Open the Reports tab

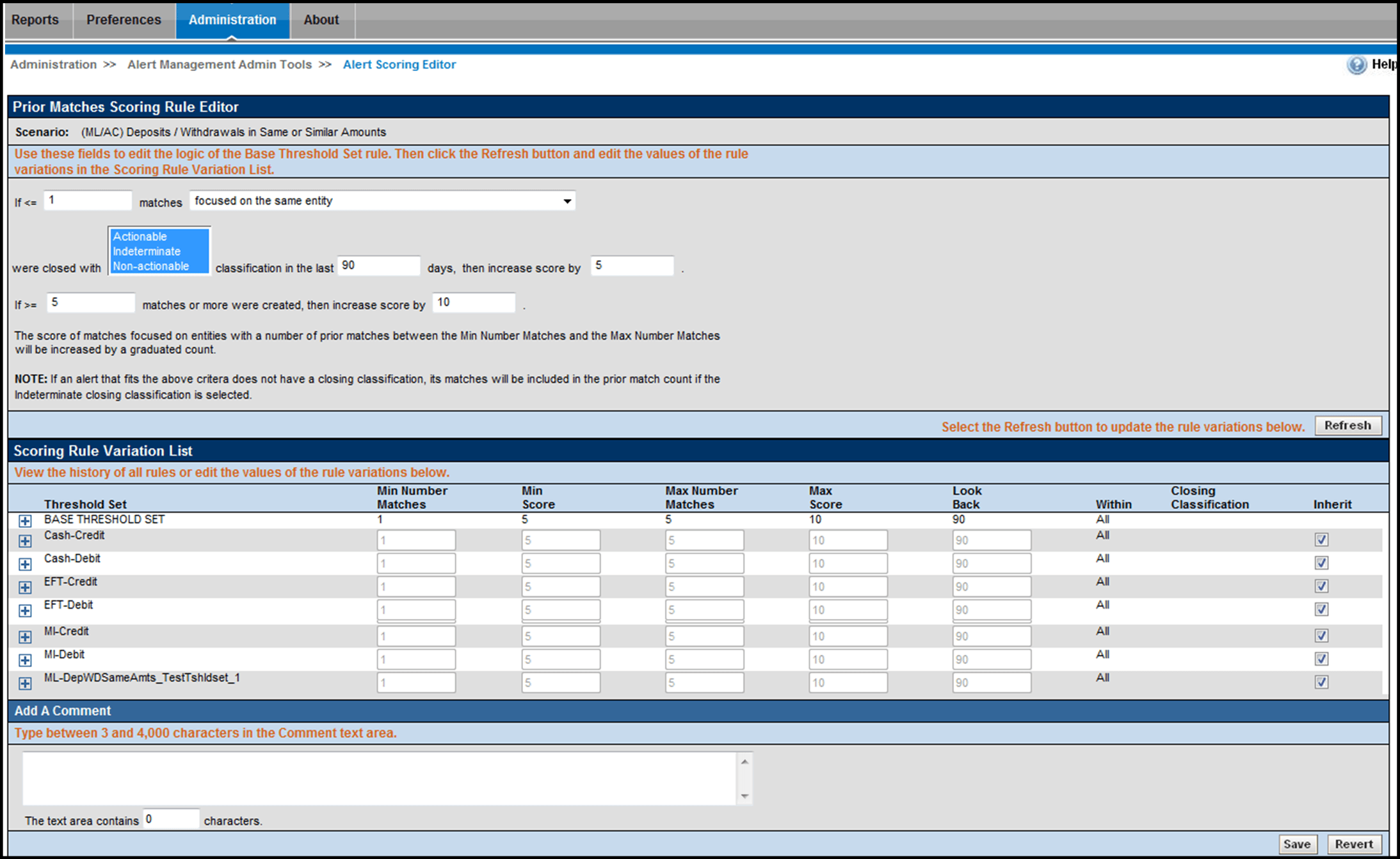tap(35, 20)
